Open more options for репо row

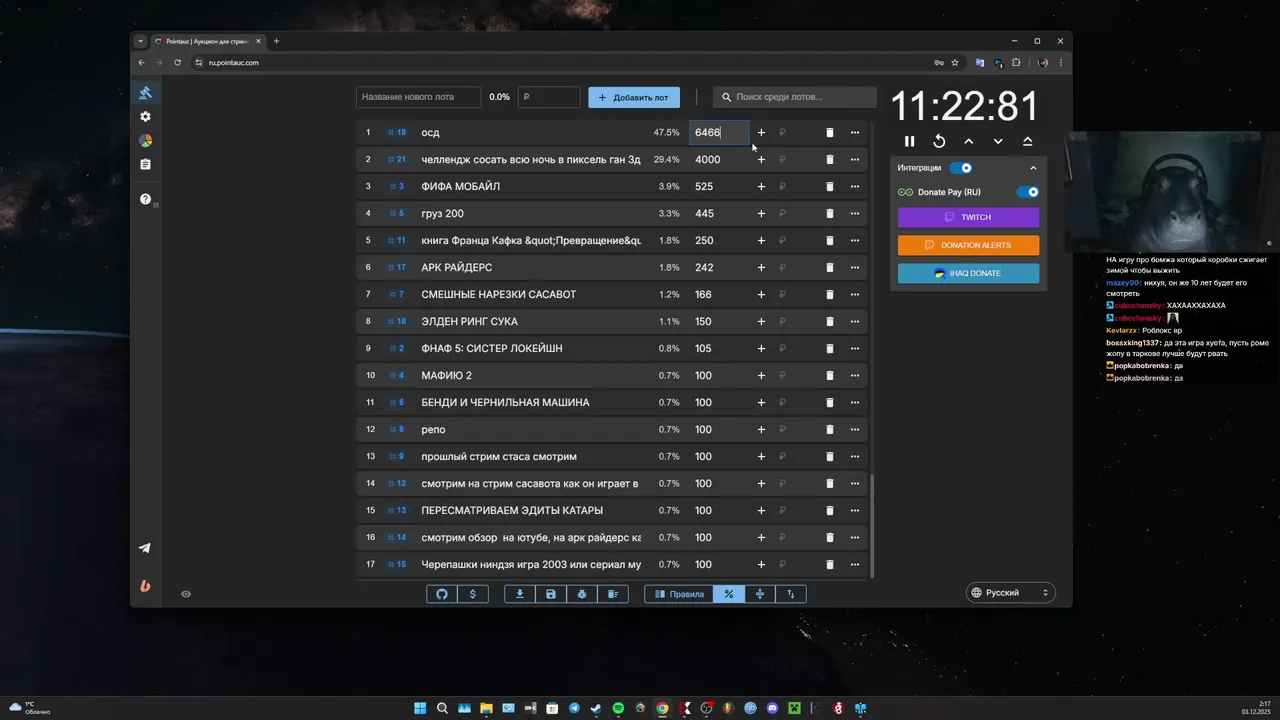pyautogui.click(x=855, y=429)
